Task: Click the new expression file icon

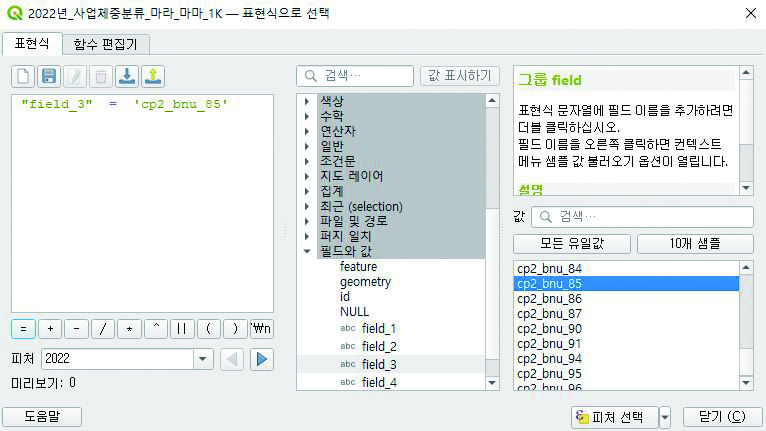Action: click(23, 76)
